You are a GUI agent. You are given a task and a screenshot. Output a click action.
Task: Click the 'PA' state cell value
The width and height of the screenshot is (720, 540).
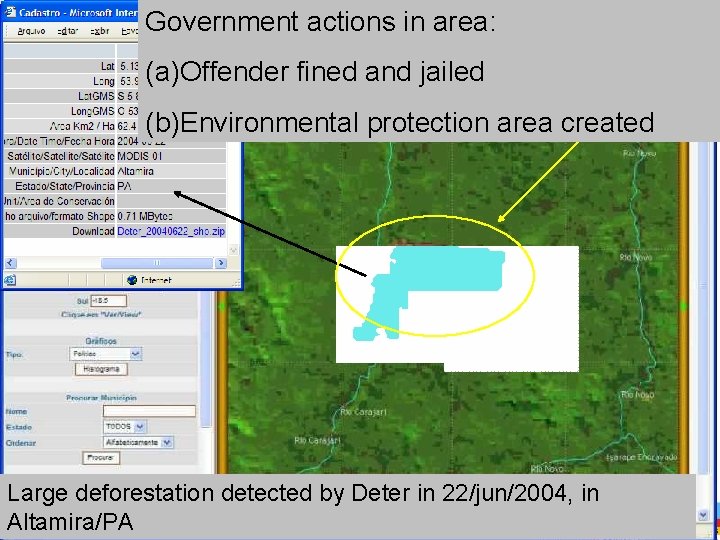pos(124,186)
